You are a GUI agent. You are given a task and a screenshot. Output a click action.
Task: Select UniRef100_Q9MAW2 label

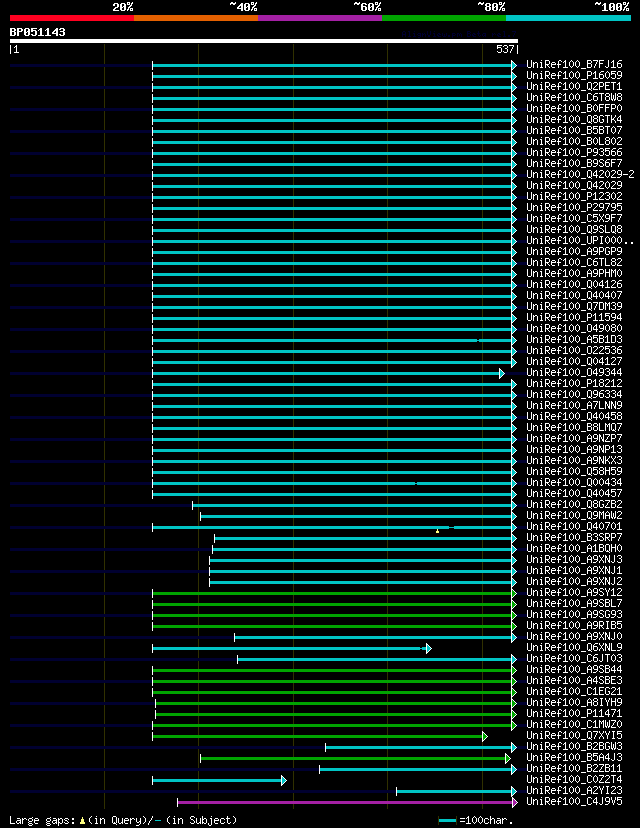coord(574,515)
